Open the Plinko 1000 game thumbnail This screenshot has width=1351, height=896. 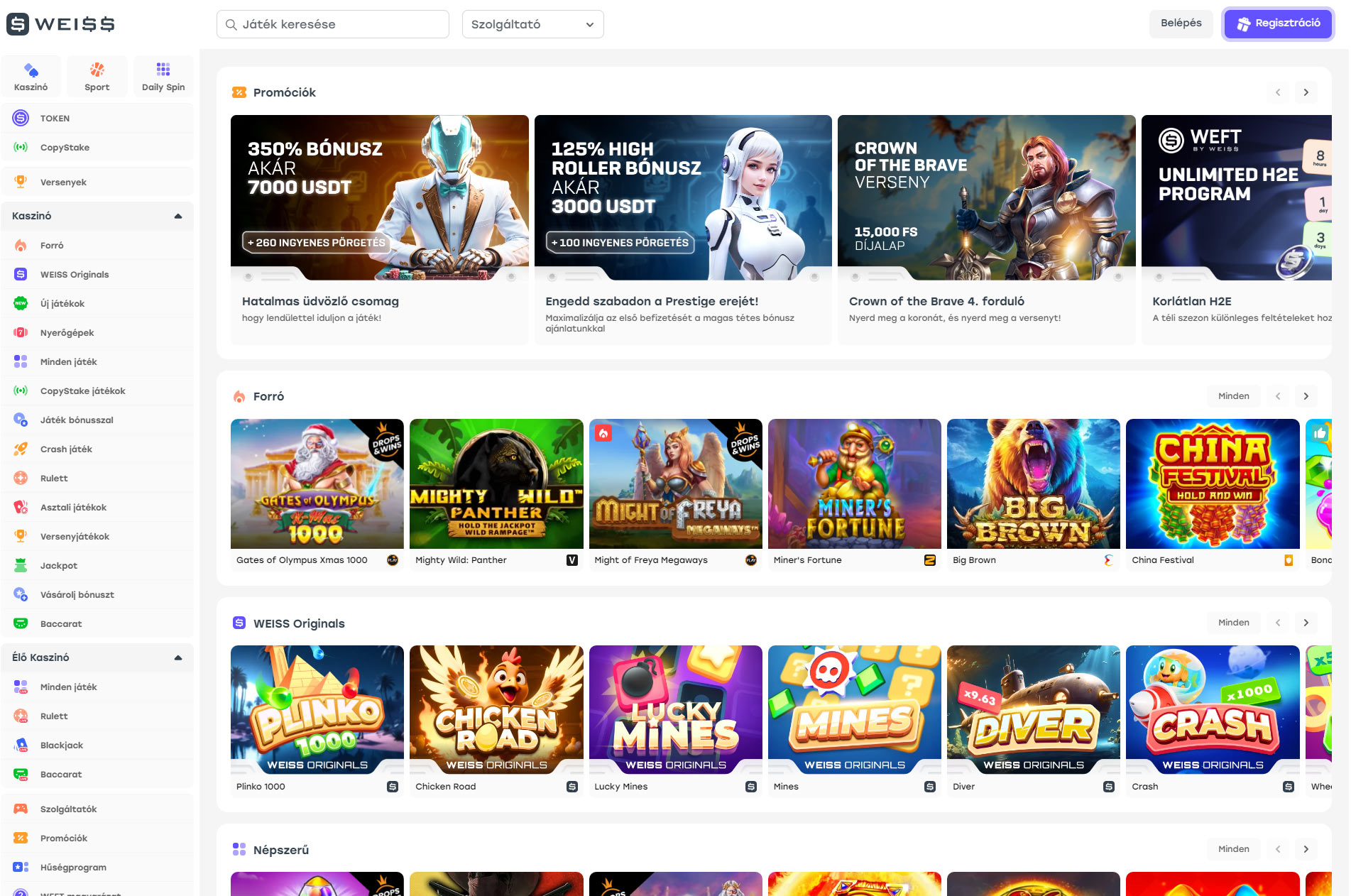317,709
